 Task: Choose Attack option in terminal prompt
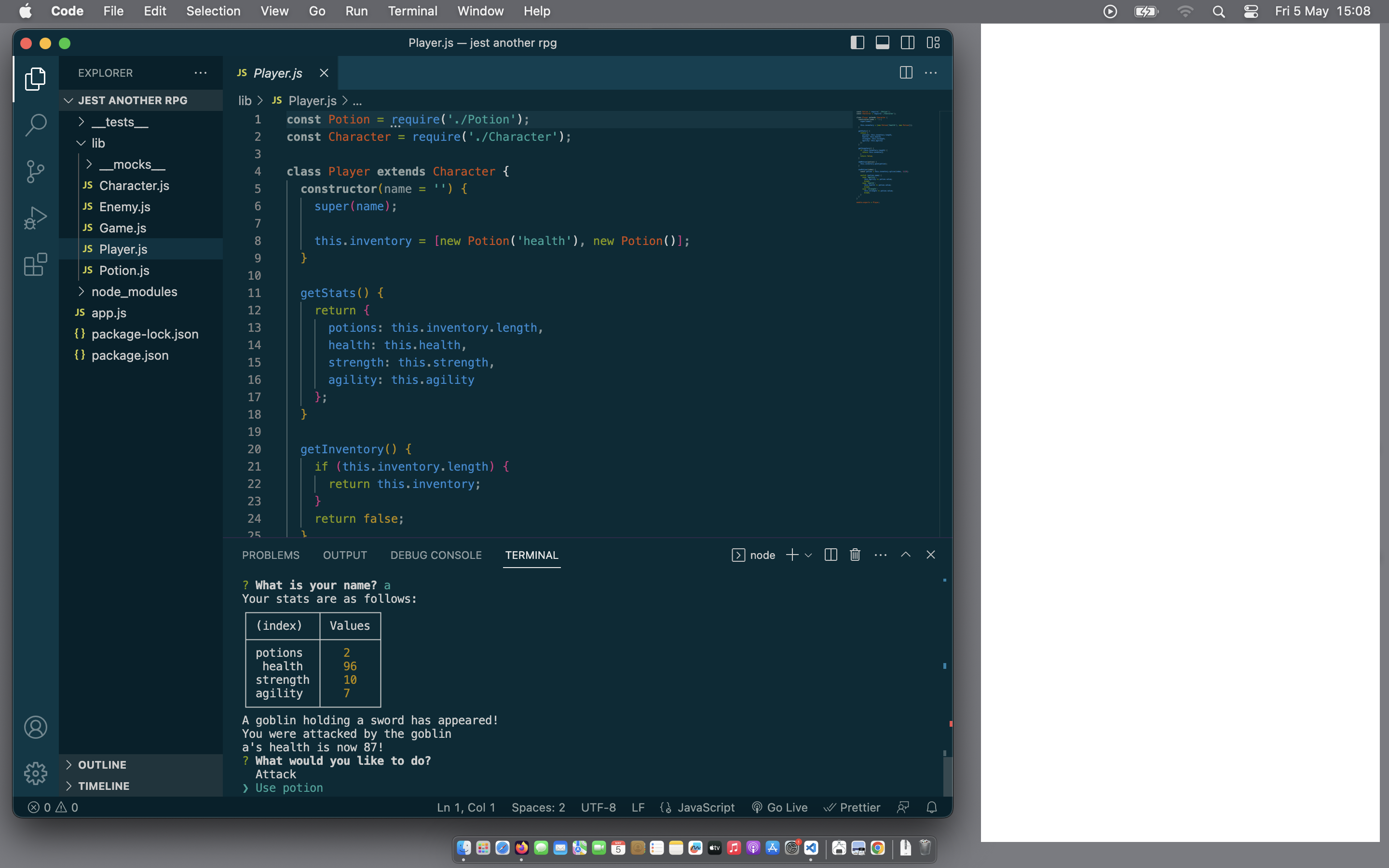(275, 774)
